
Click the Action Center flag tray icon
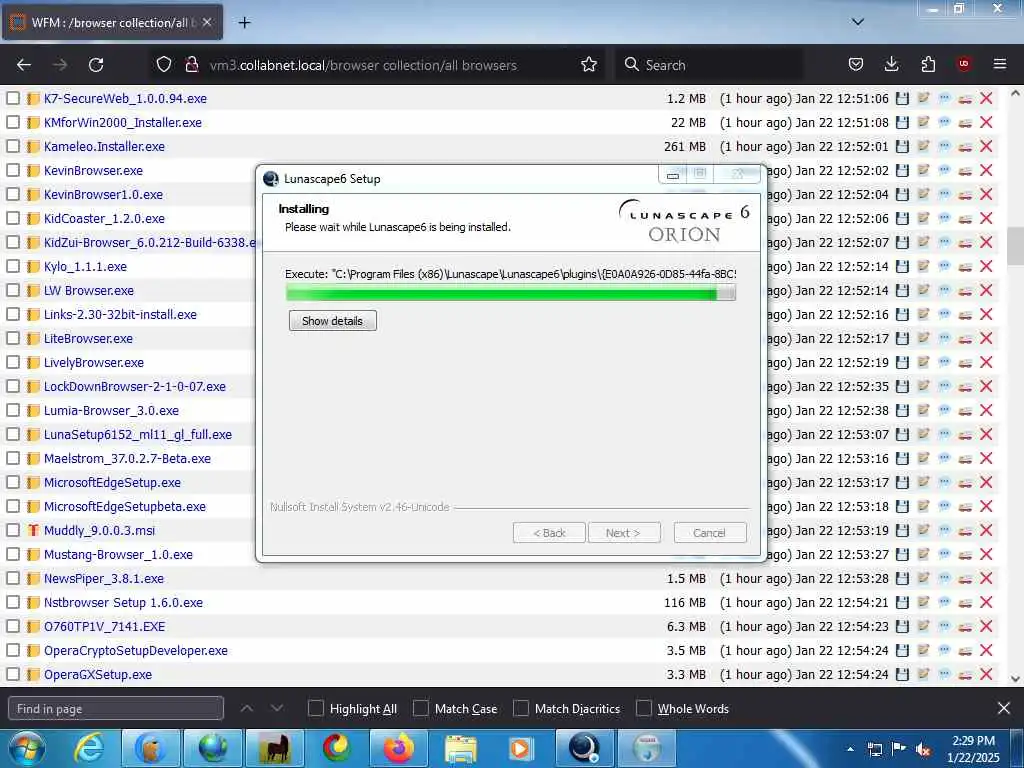click(x=899, y=749)
